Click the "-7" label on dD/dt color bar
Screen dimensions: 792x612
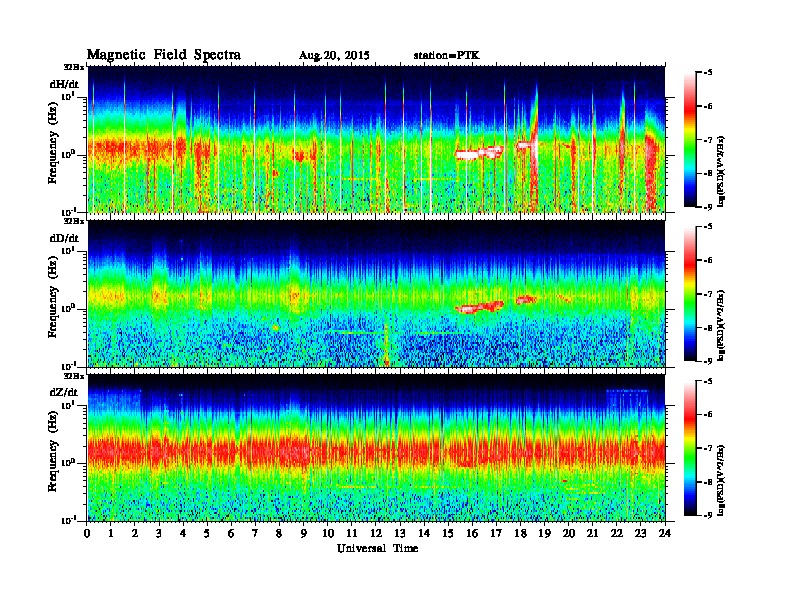click(x=708, y=294)
